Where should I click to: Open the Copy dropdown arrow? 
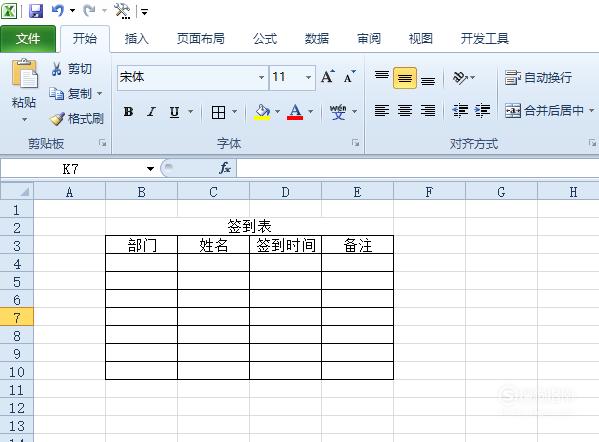point(100,93)
